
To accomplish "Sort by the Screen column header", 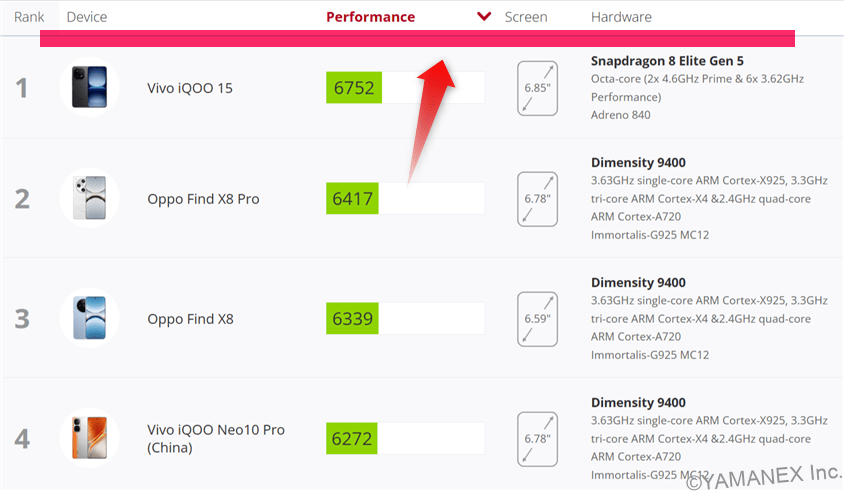I will click(526, 17).
